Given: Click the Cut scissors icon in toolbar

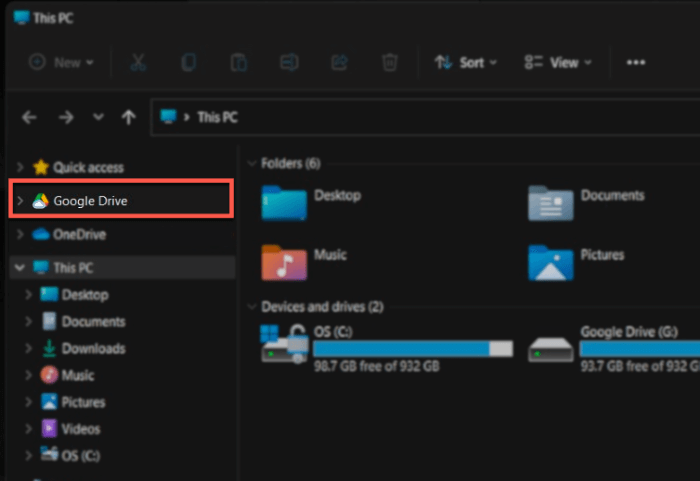Looking at the screenshot, I should (138, 62).
